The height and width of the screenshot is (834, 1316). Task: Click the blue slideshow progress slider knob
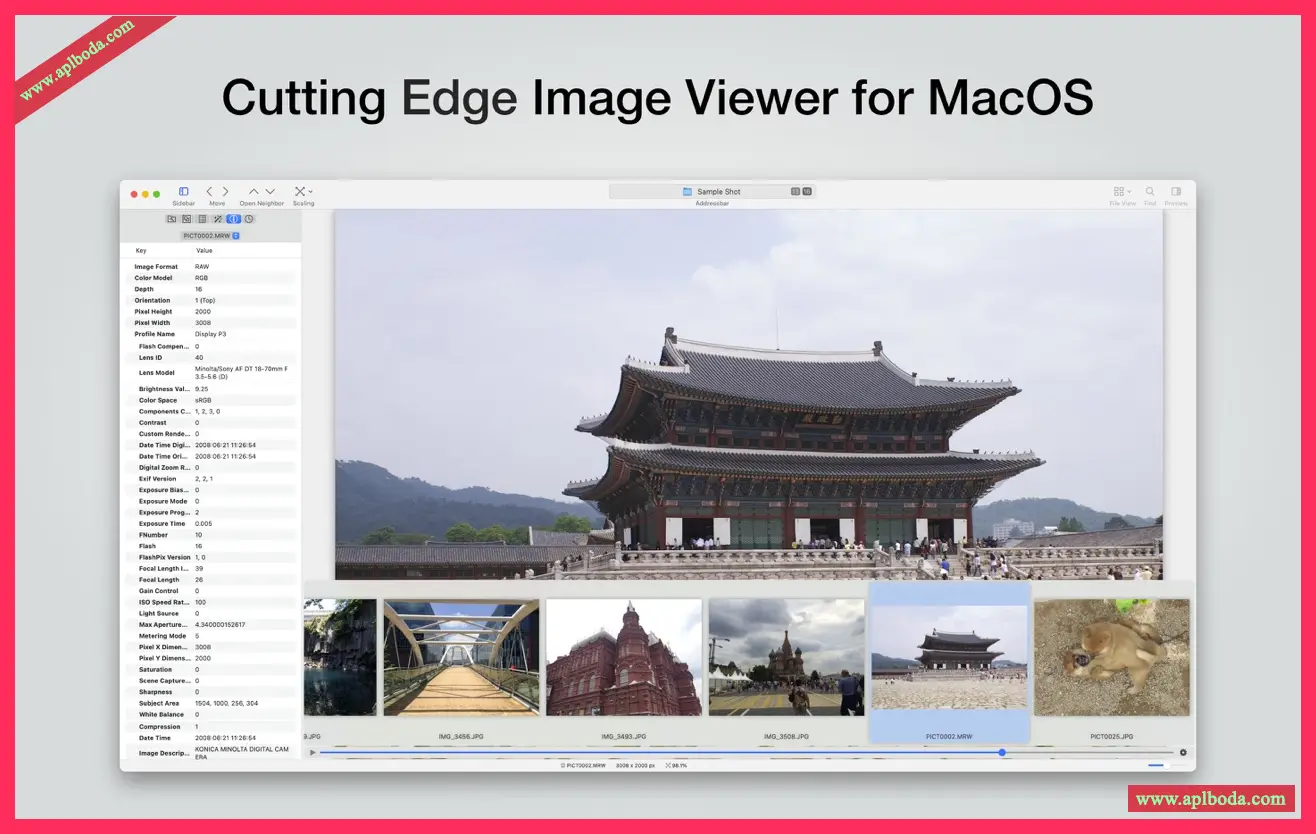click(x=1001, y=752)
